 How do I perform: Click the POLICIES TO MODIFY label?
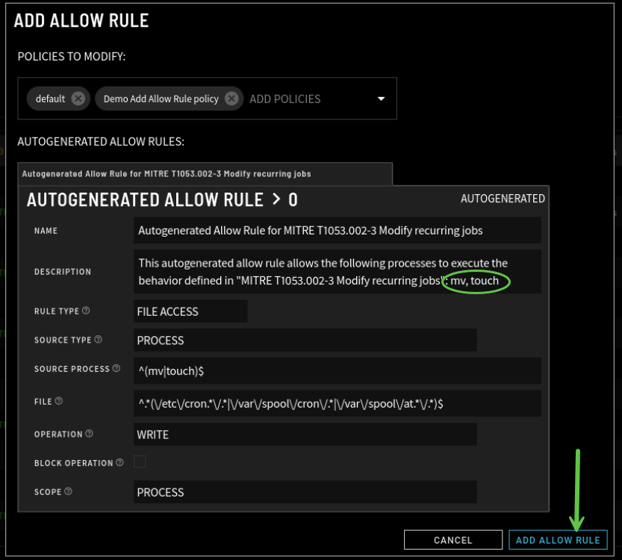click(71, 56)
